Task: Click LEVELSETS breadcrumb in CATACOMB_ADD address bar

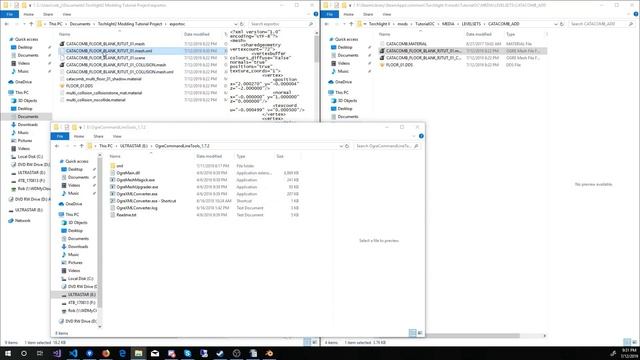Action: click(x=471, y=24)
